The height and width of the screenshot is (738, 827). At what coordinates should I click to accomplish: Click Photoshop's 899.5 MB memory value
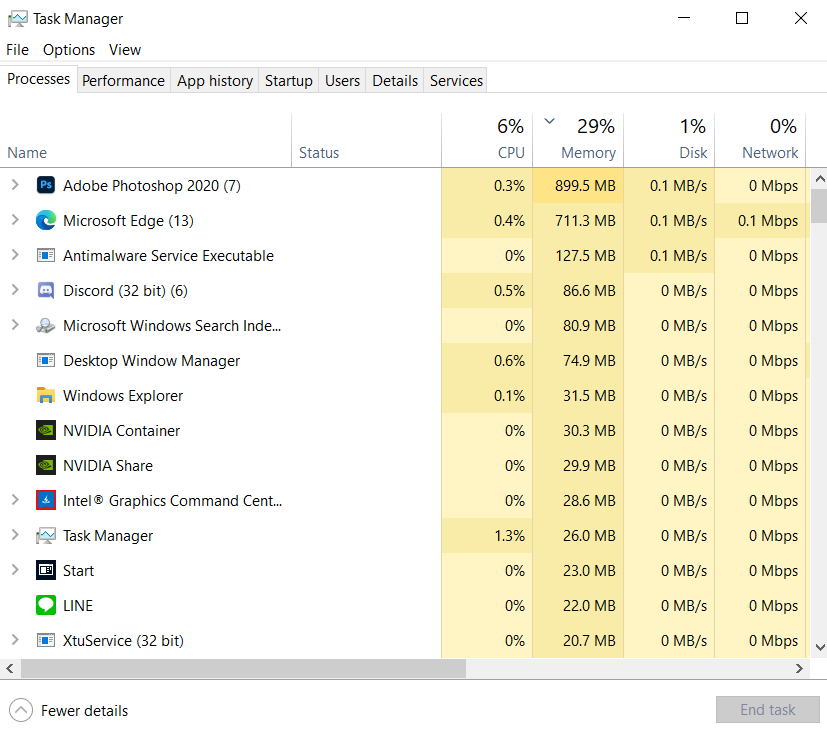pyautogui.click(x=585, y=186)
